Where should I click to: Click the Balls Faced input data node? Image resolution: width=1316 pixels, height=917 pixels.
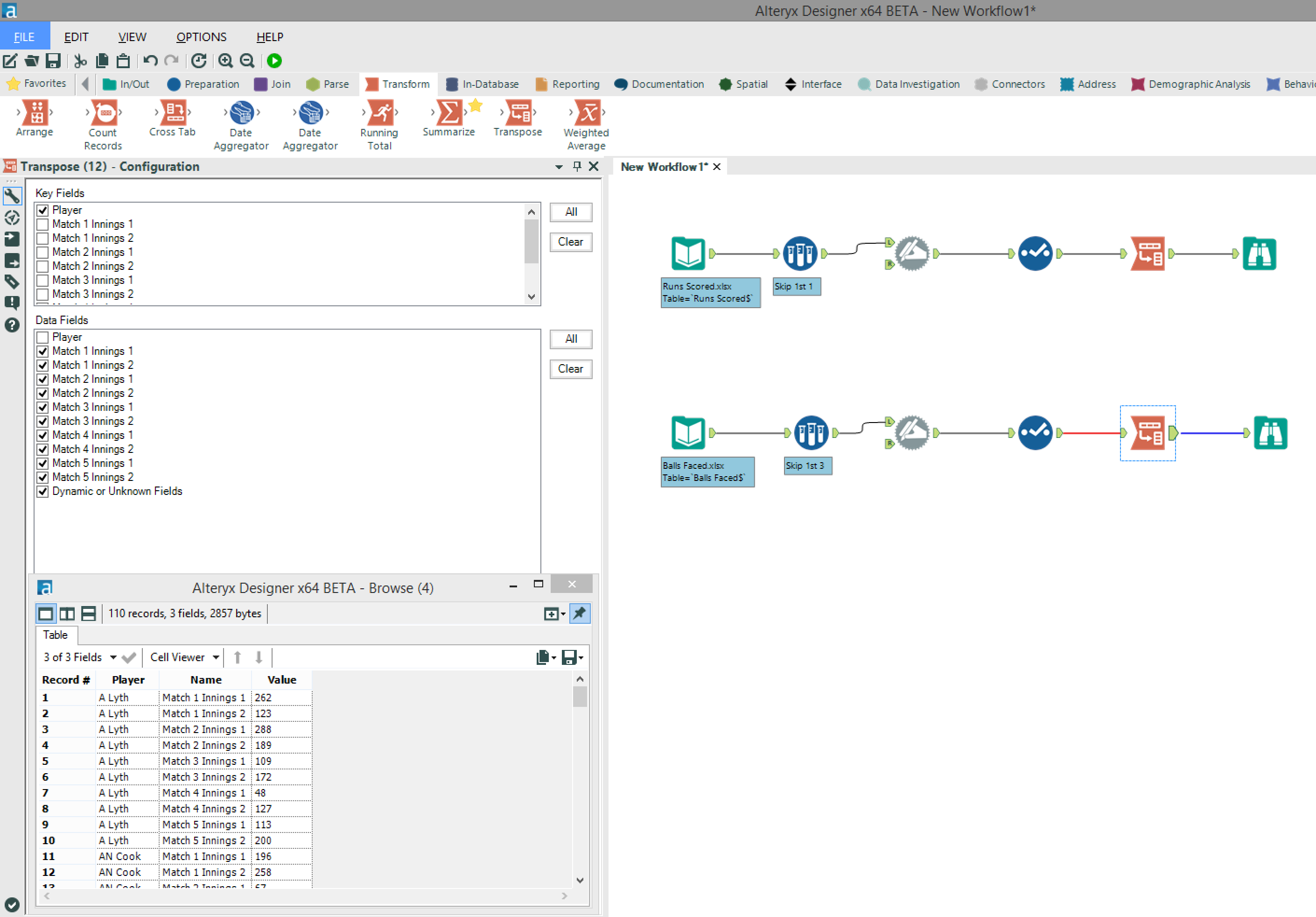click(687, 432)
